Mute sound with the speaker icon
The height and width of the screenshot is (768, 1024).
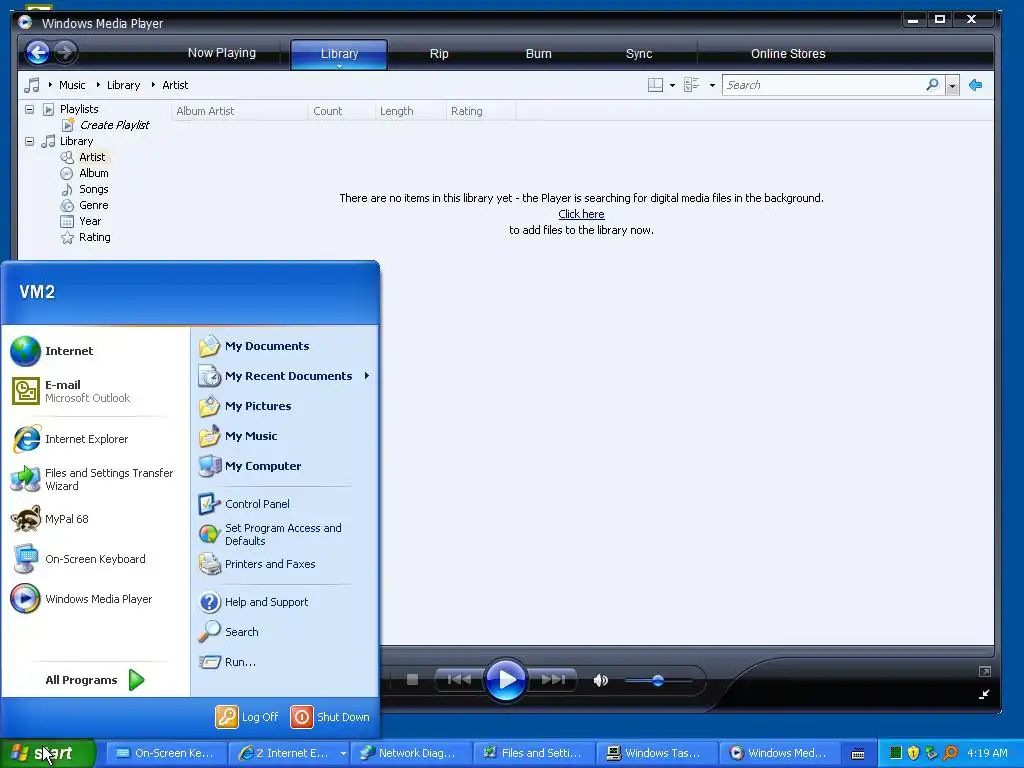[x=600, y=680]
